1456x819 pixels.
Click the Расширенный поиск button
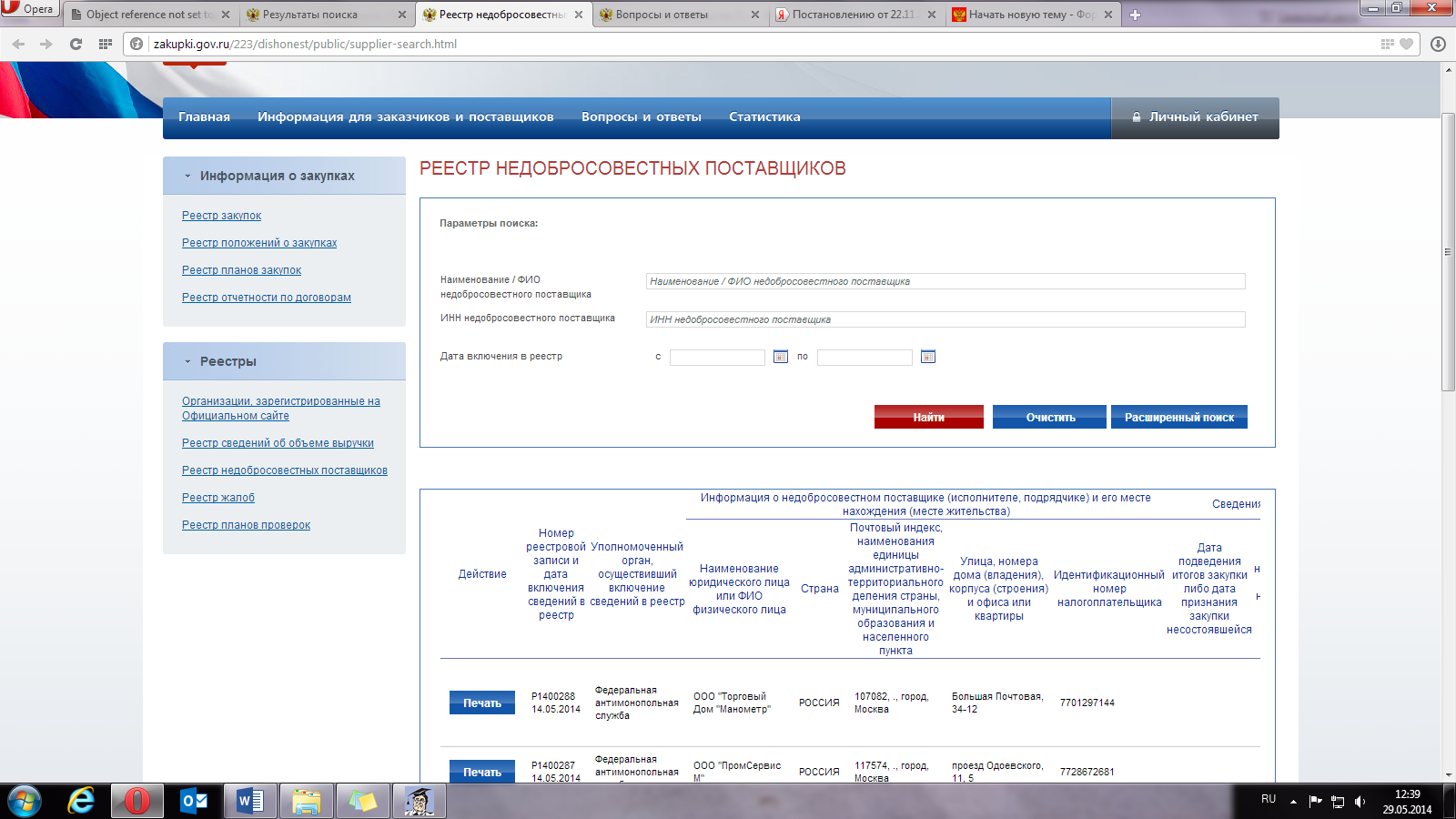[1178, 417]
